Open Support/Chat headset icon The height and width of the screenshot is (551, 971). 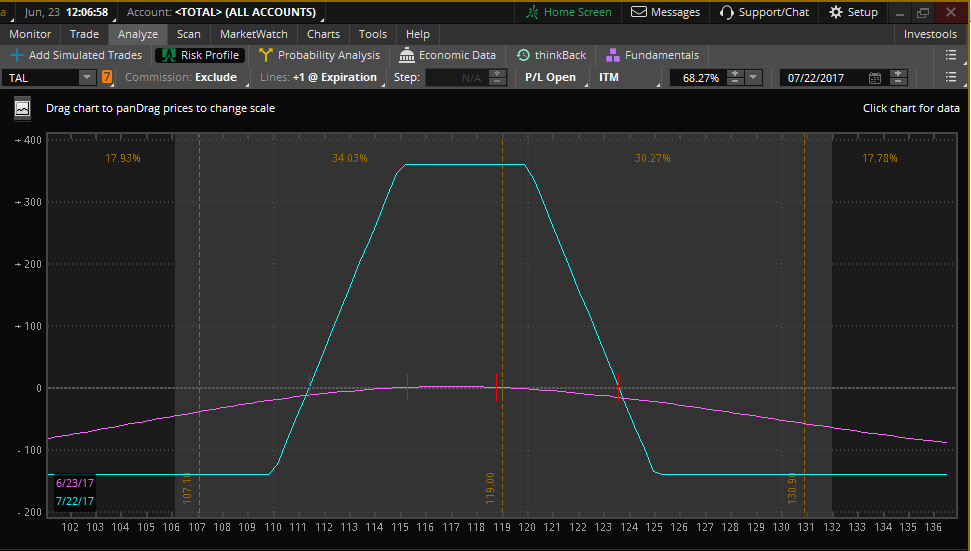(727, 12)
